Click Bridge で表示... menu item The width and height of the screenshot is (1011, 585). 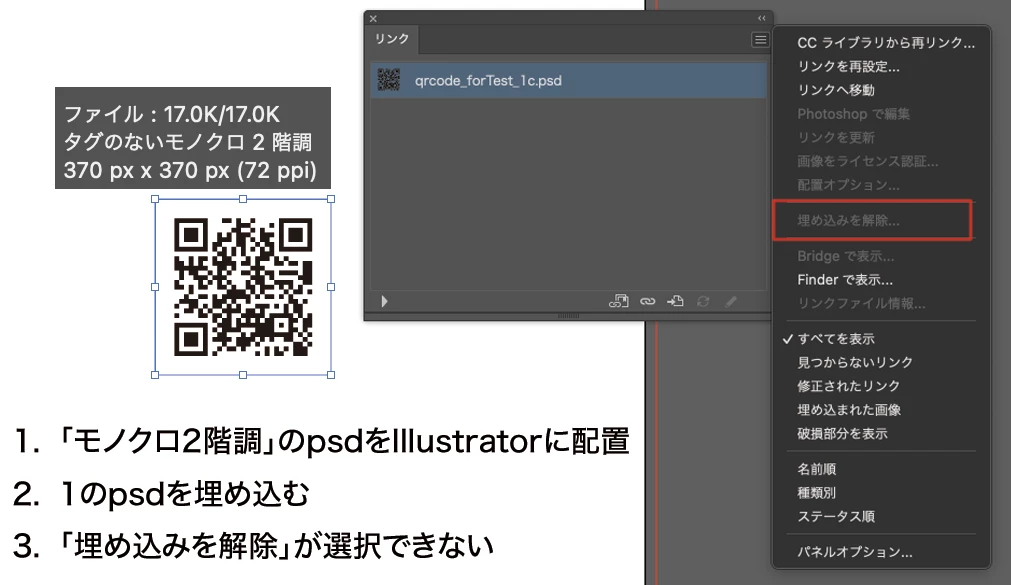pos(845,256)
